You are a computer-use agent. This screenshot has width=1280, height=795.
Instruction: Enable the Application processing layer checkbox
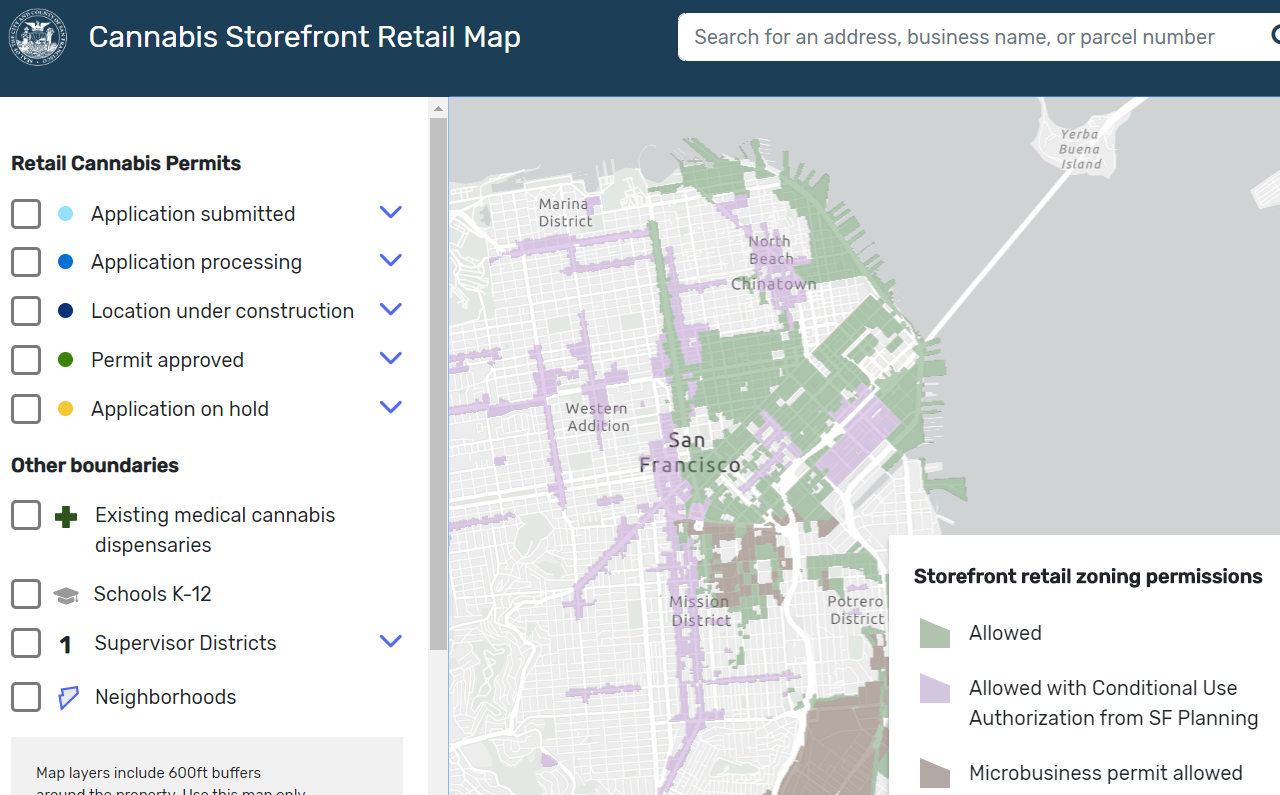[x=25, y=262]
